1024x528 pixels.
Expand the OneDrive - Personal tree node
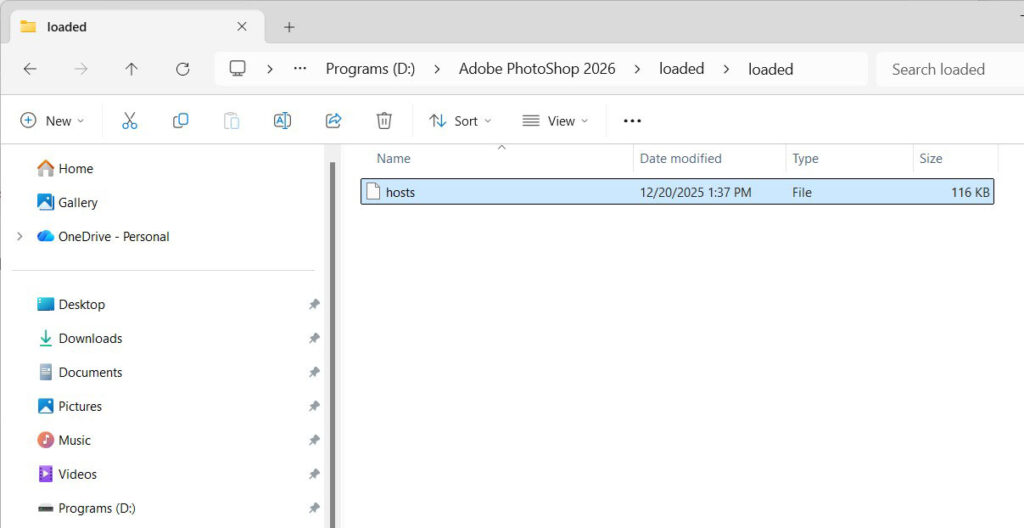point(19,237)
